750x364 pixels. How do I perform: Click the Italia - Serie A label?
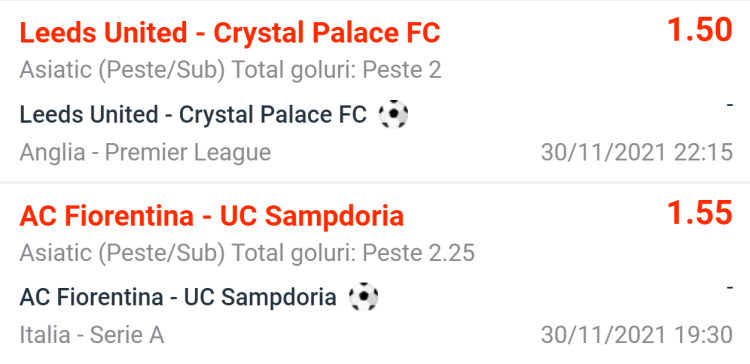tap(92, 335)
